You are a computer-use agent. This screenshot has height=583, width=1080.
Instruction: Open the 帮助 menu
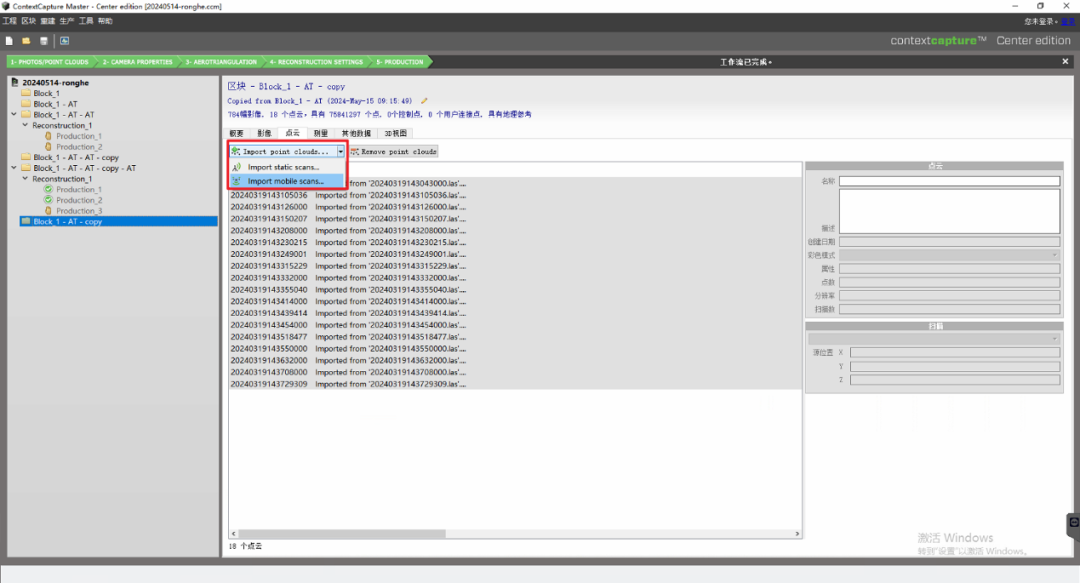(x=105, y=21)
